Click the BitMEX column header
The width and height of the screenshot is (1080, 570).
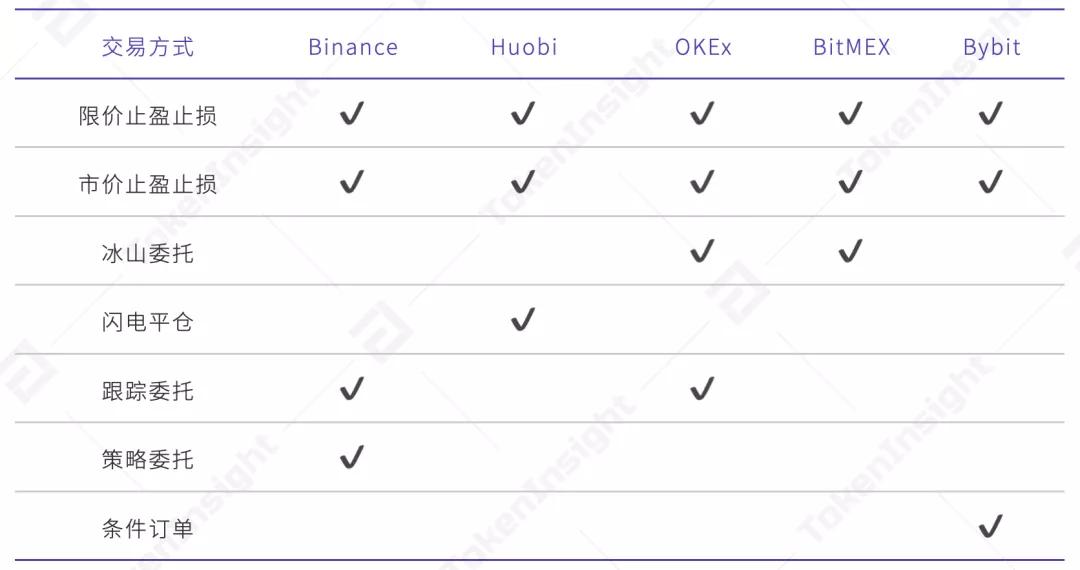pyautogui.click(x=851, y=47)
